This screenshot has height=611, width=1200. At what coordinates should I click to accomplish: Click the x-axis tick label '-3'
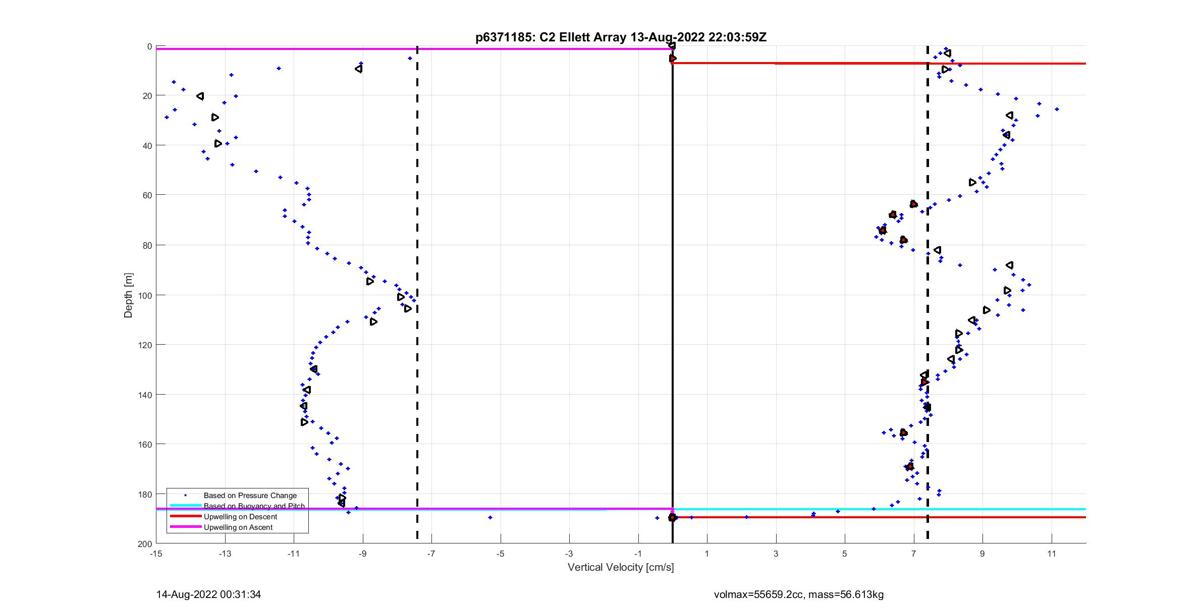[x=569, y=553]
